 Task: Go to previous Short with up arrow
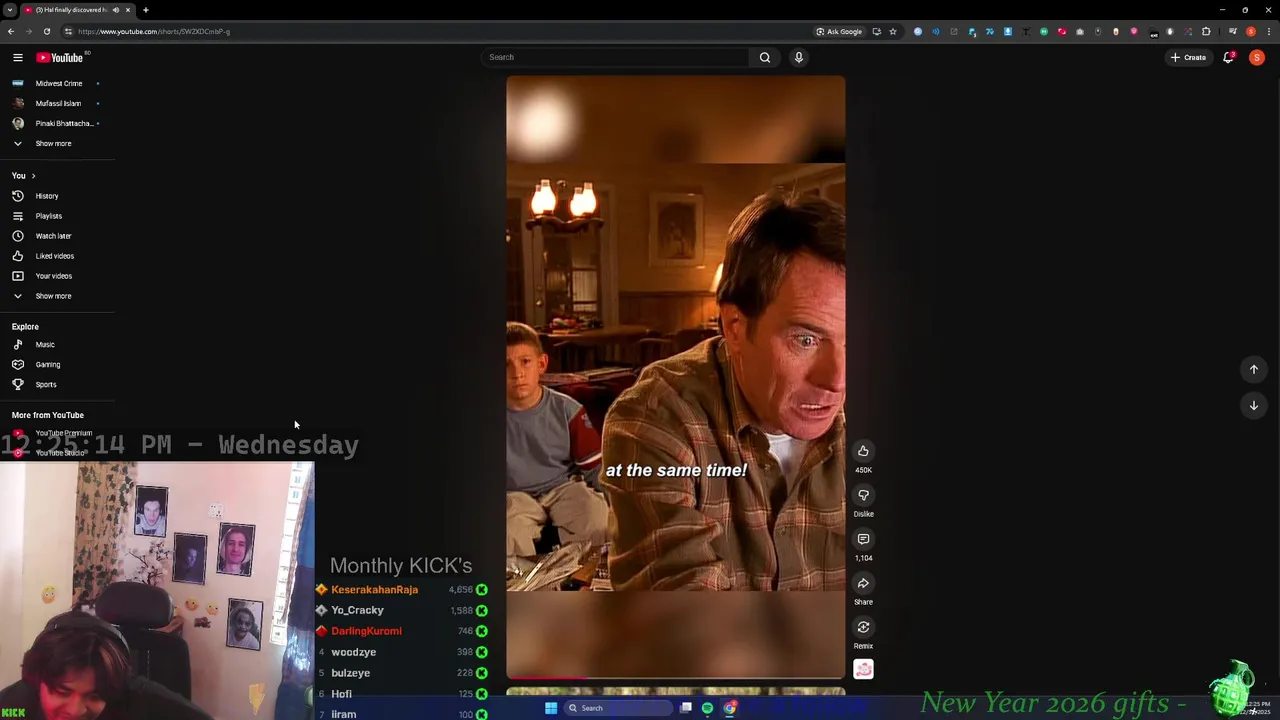1253,369
